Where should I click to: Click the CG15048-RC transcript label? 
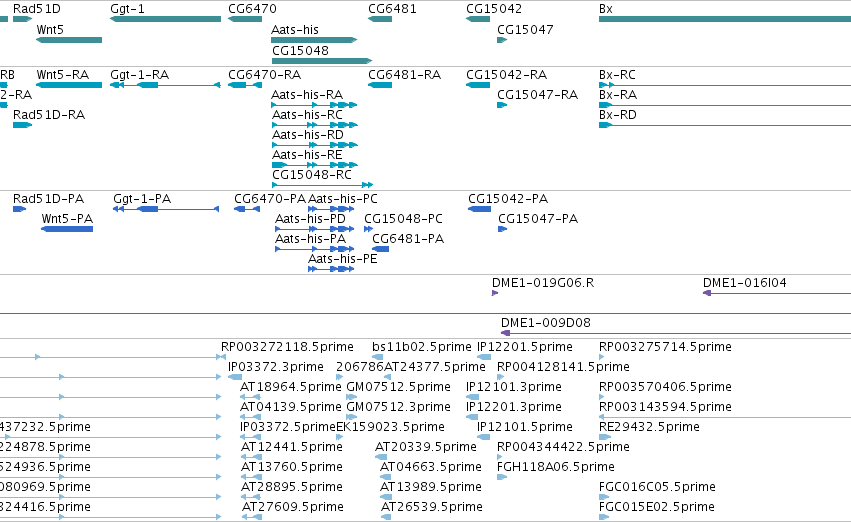pyautogui.click(x=312, y=175)
